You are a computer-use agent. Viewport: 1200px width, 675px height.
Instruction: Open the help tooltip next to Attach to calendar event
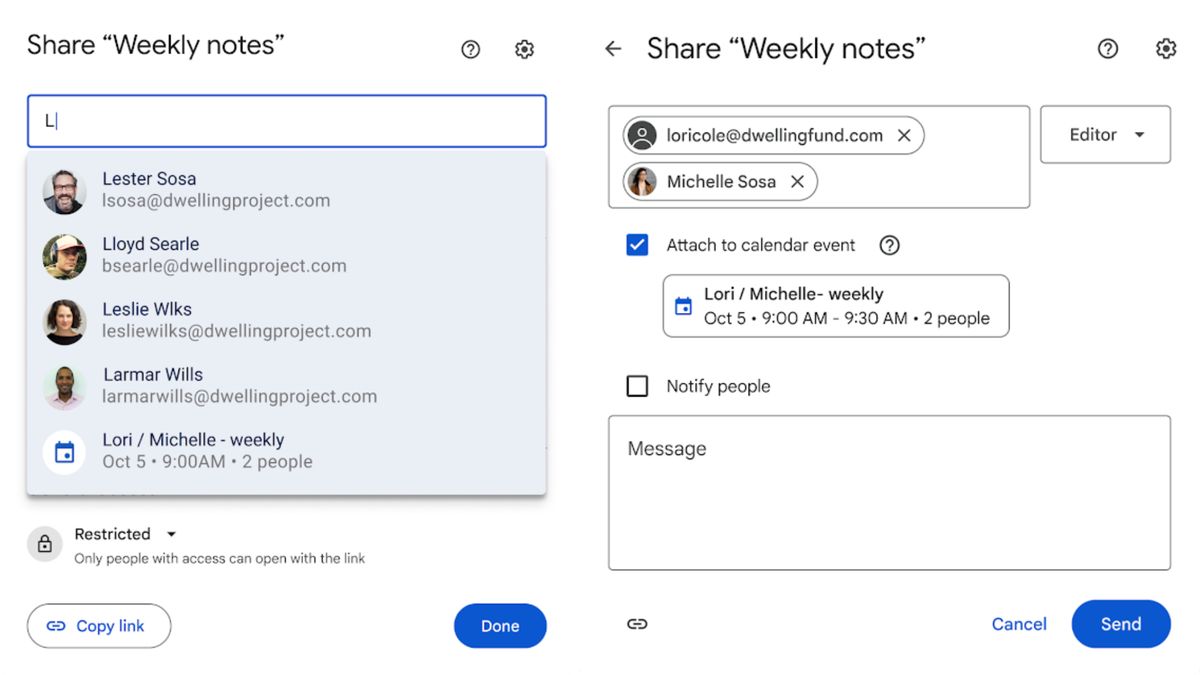(x=889, y=245)
